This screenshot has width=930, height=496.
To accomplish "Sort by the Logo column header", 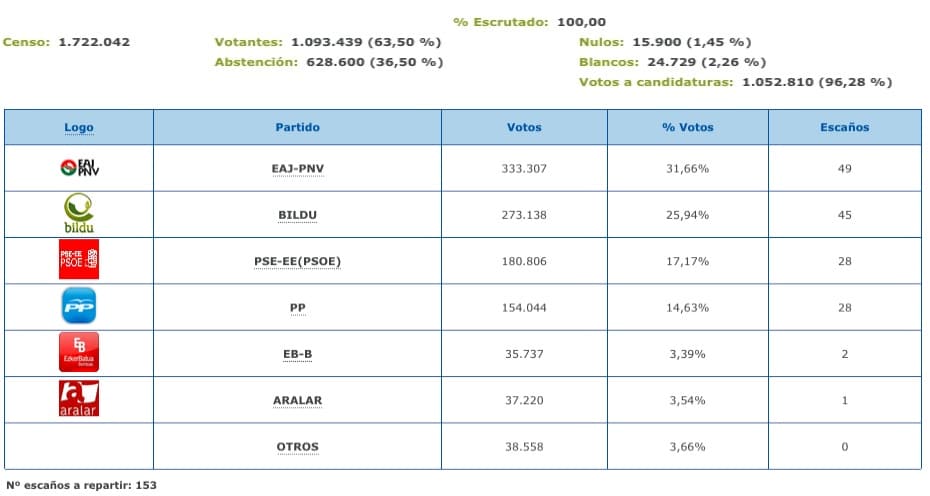I will point(79,128).
